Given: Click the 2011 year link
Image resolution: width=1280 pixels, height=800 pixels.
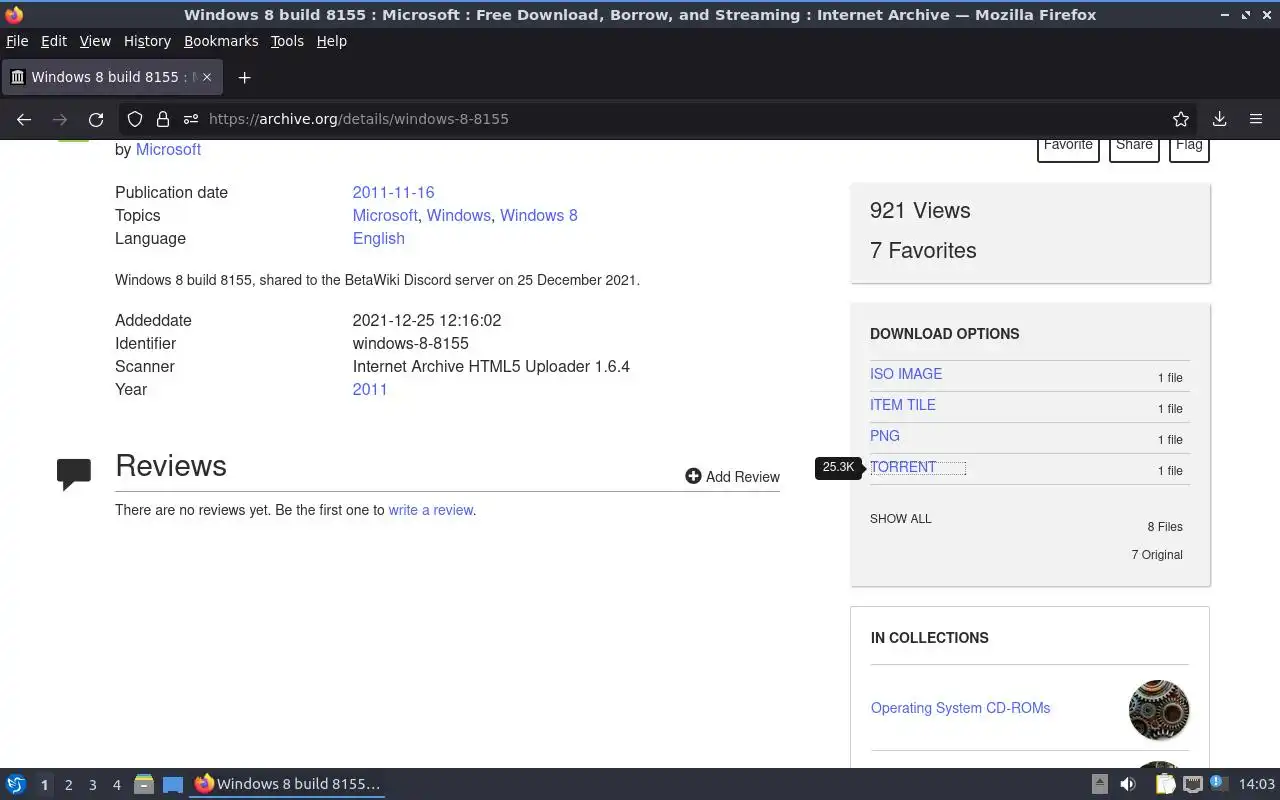Looking at the screenshot, I should point(370,389).
